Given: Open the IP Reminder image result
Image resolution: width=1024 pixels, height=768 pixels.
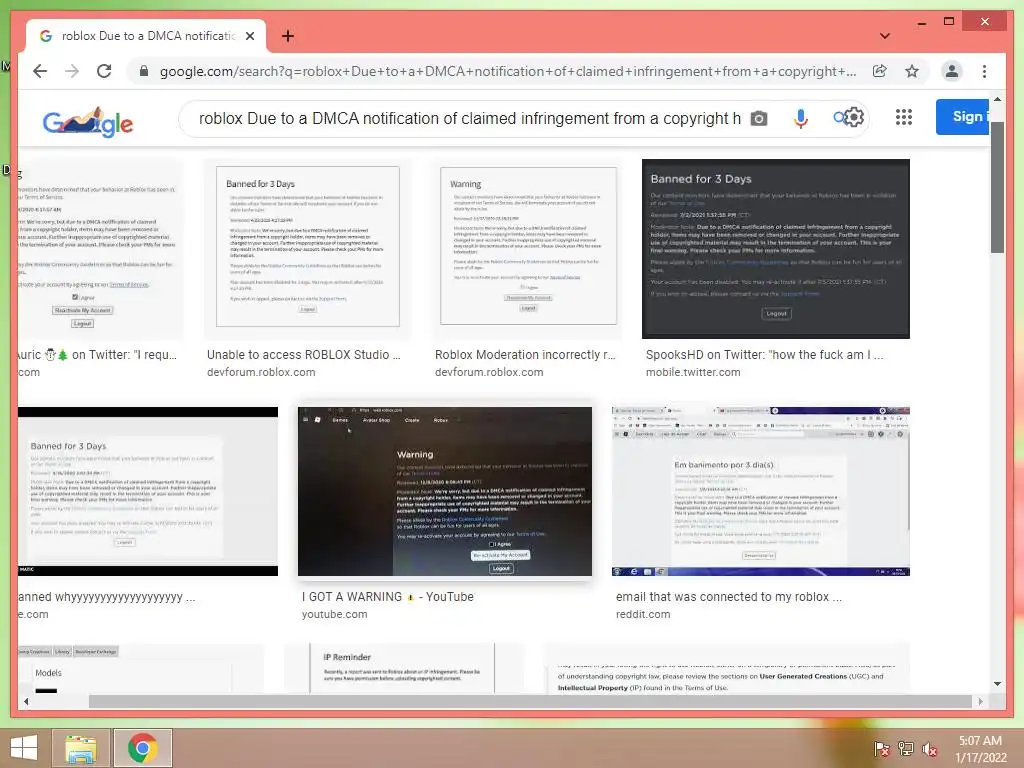Looking at the screenshot, I should (402, 668).
